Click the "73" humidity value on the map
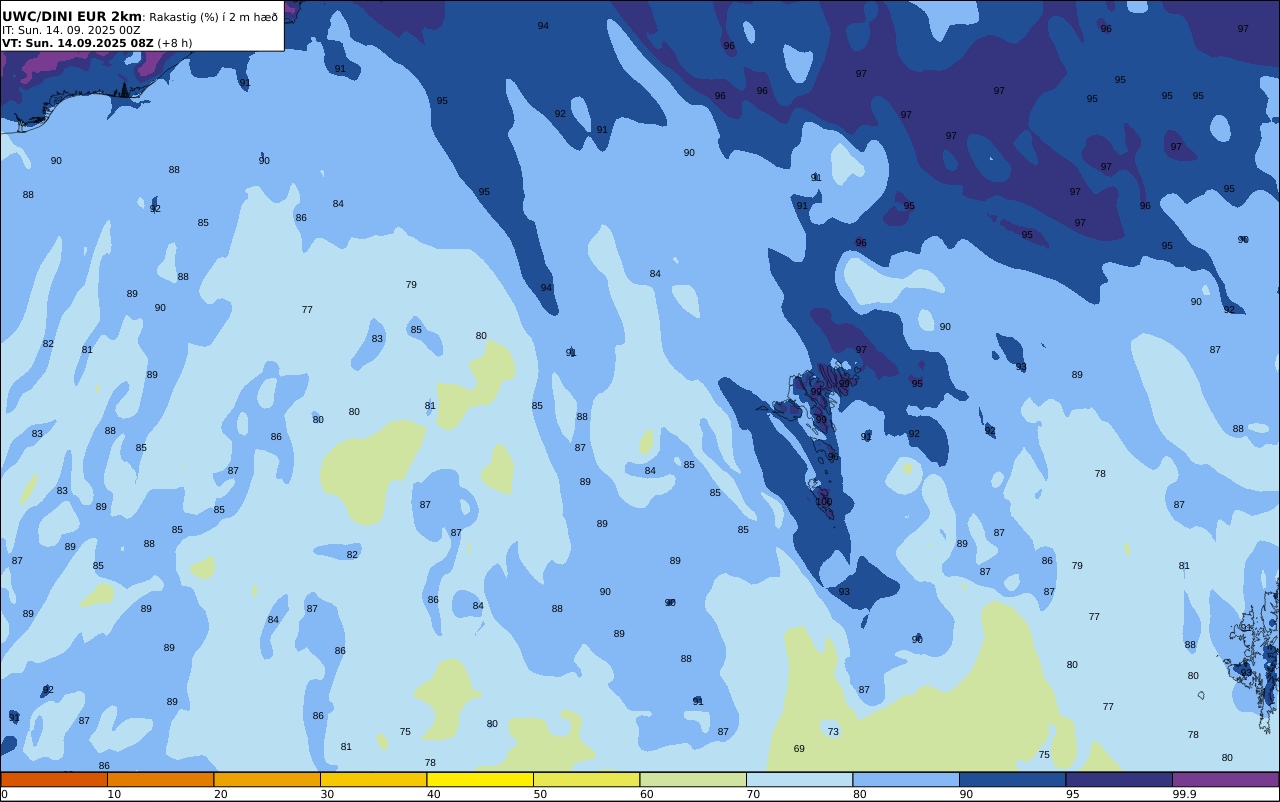Image resolution: width=1280 pixels, height=802 pixels. point(833,732)
